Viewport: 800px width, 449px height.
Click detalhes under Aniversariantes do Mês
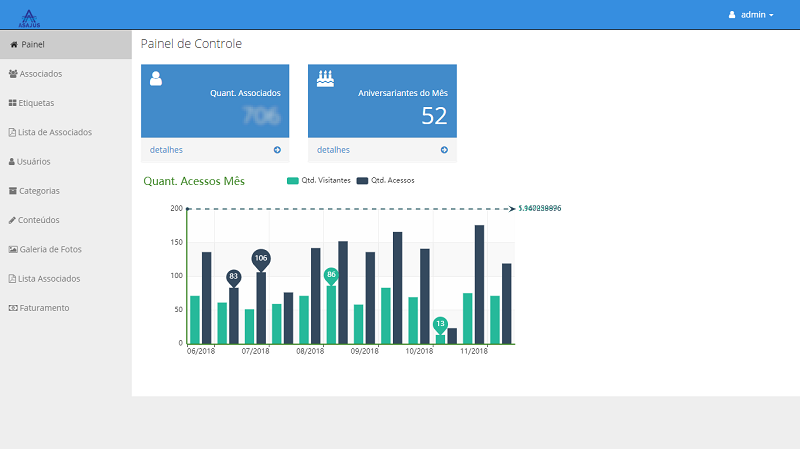333,150
